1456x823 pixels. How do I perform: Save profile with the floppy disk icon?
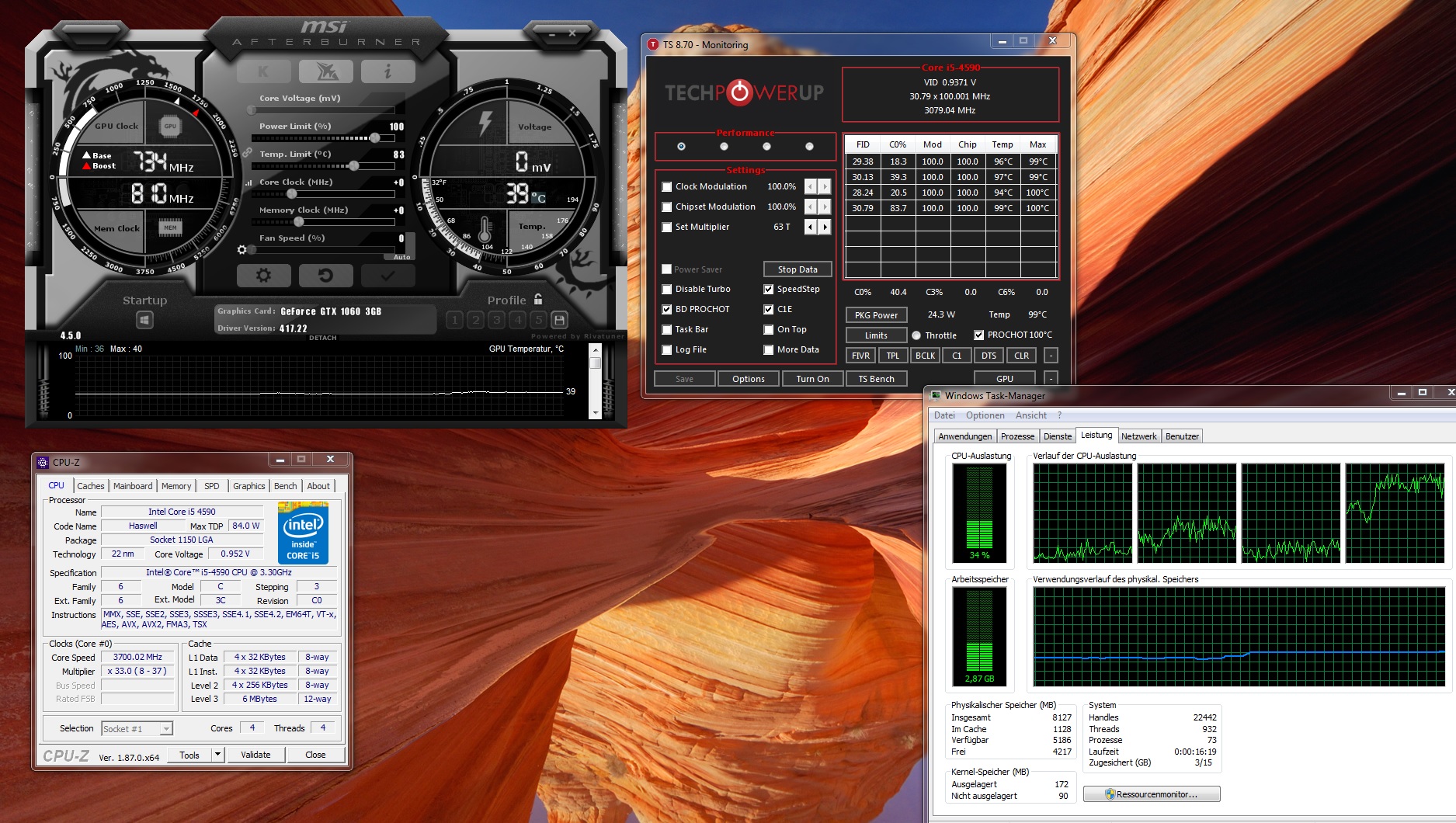(x=558, y=320)
